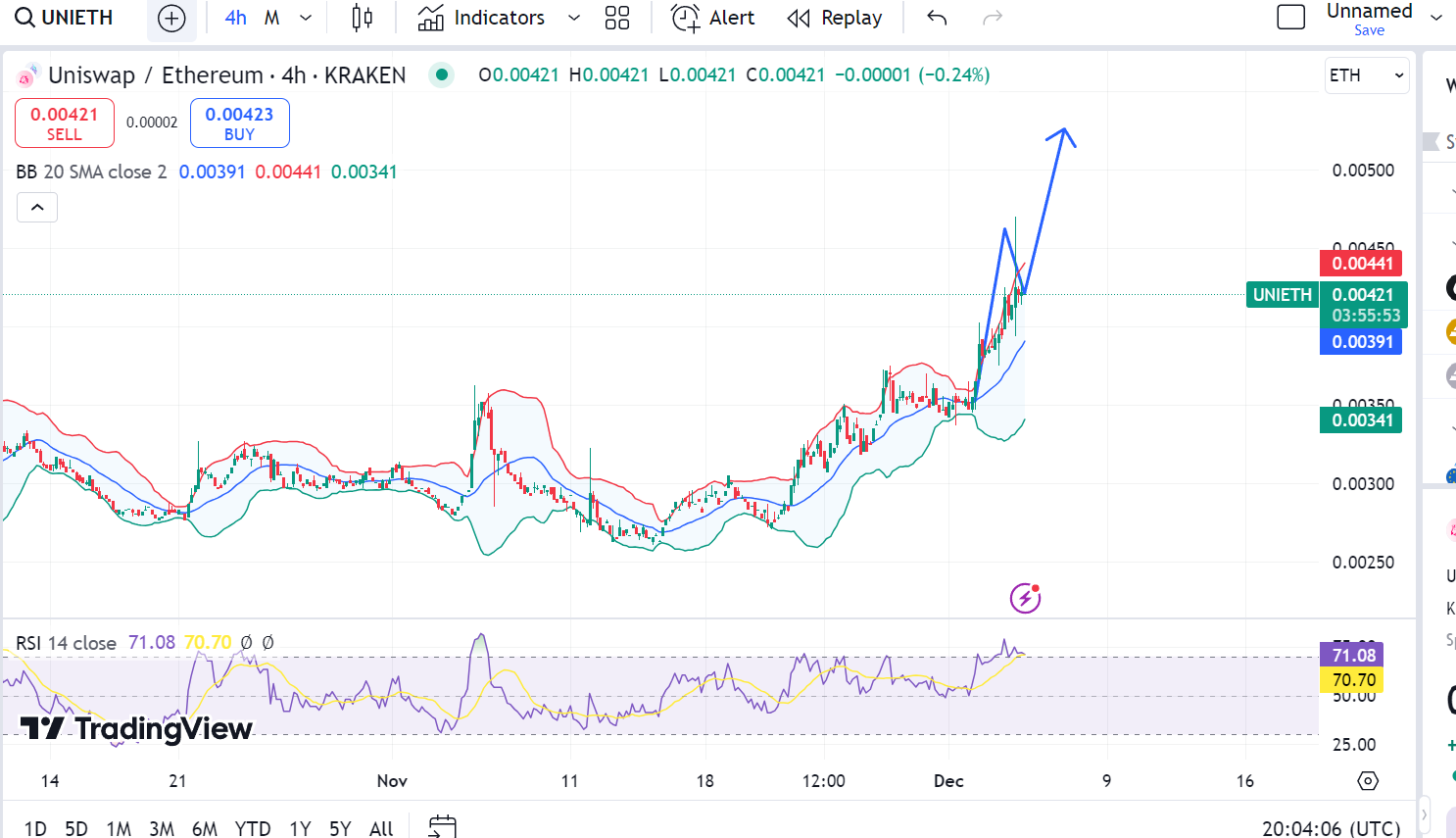Create a new Alert
The image size is (1456, 838).
click(712, 18)
